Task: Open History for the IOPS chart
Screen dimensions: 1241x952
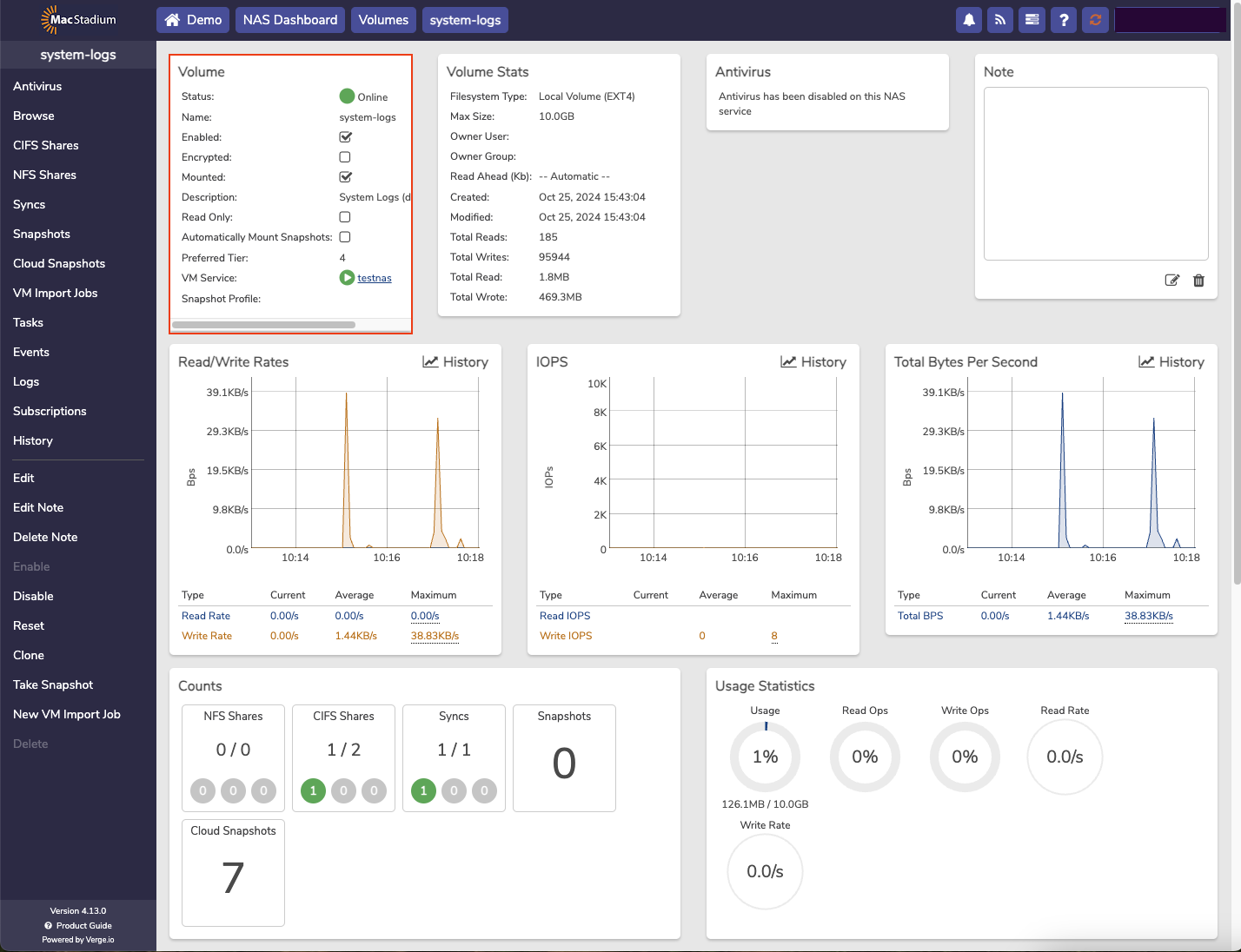Action: (x=813, y=361)
